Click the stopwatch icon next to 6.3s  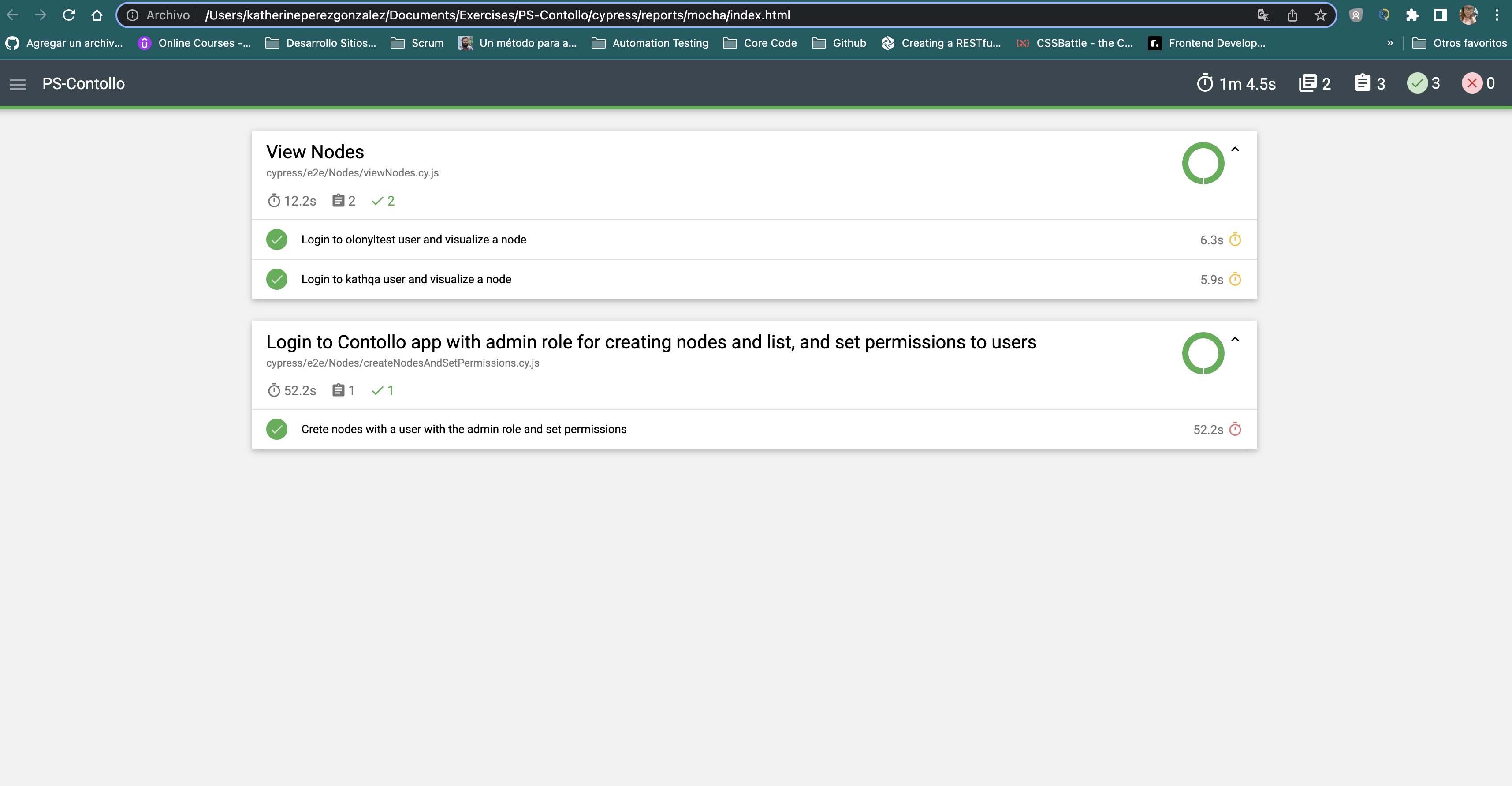[x=1236, y=239]
